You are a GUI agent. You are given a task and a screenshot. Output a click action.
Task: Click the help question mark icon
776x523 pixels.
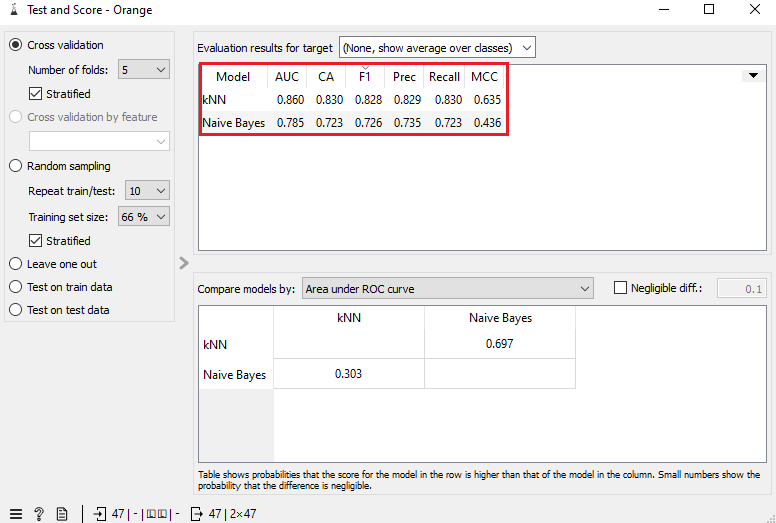pyautogui.click(x=39, y=514)
